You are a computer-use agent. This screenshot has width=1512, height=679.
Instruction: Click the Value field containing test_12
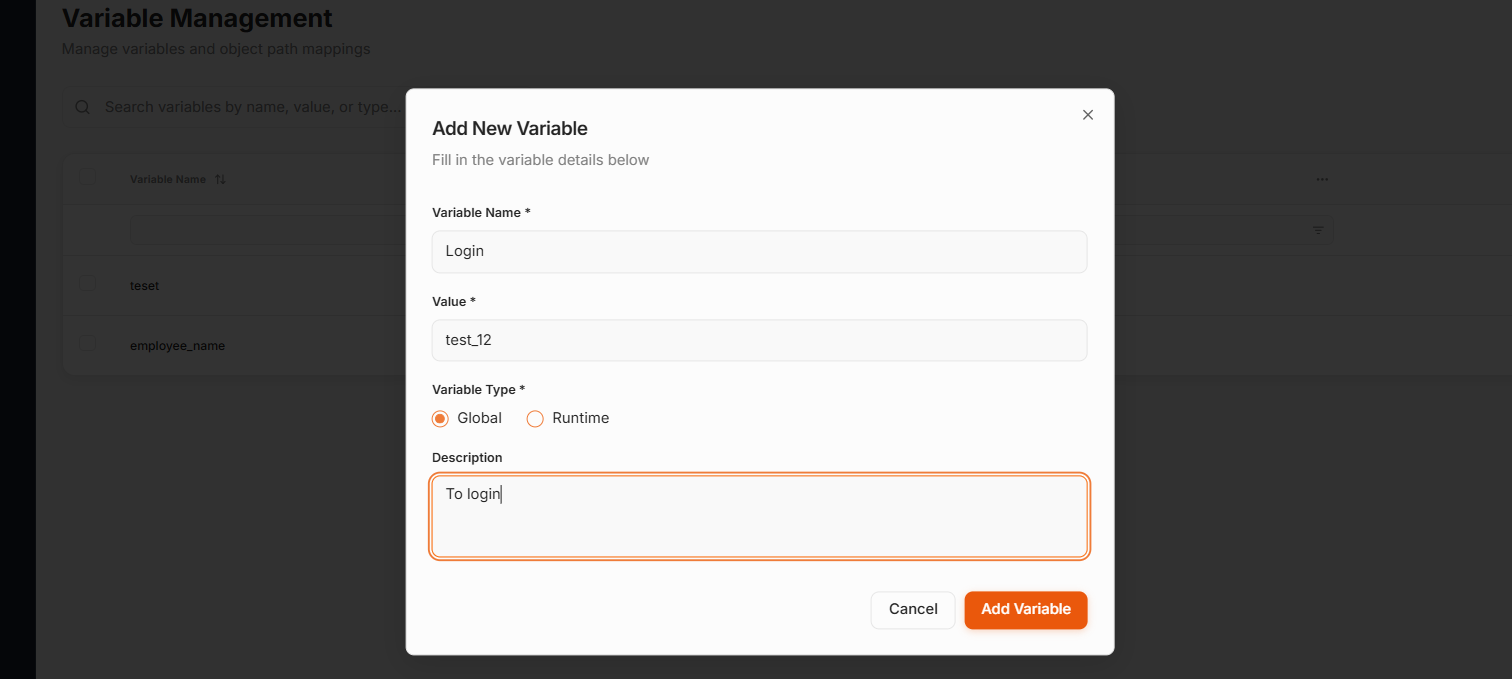pos(759,340)
